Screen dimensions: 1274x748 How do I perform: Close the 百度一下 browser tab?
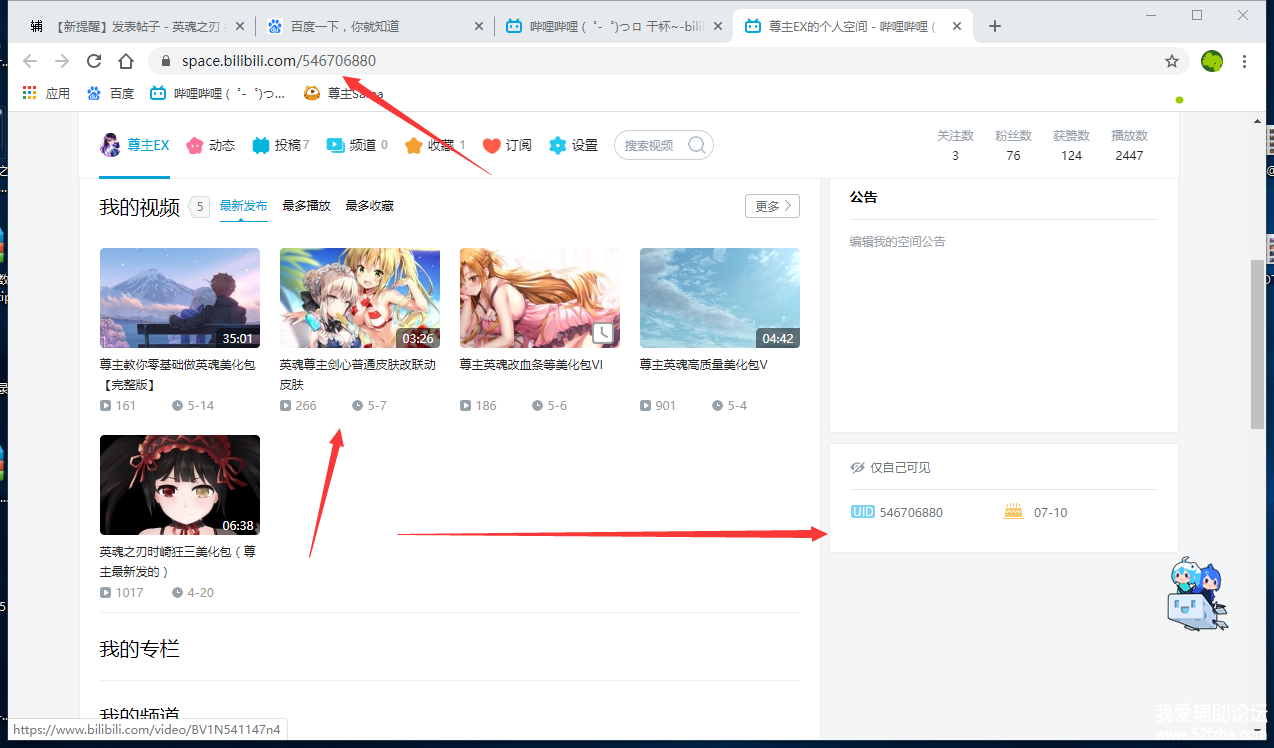coord(478,26)
